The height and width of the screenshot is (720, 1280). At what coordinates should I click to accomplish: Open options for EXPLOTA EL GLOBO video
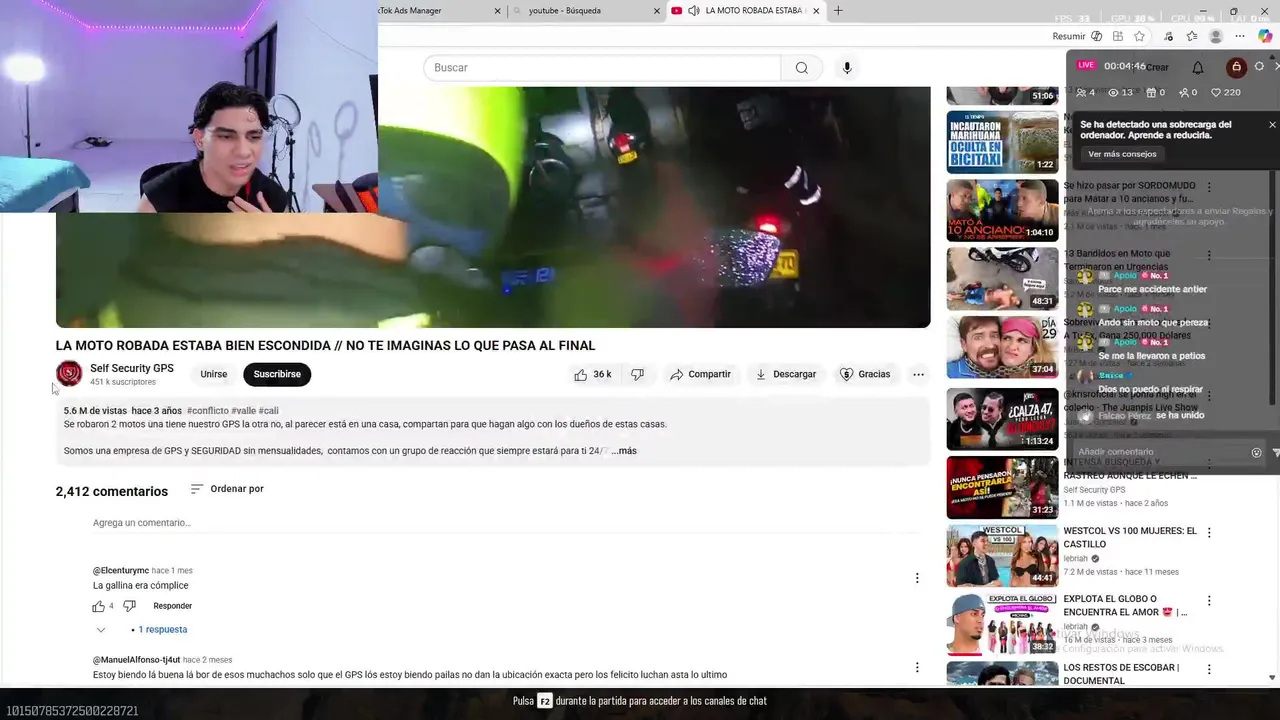[x=1209, y=601]
